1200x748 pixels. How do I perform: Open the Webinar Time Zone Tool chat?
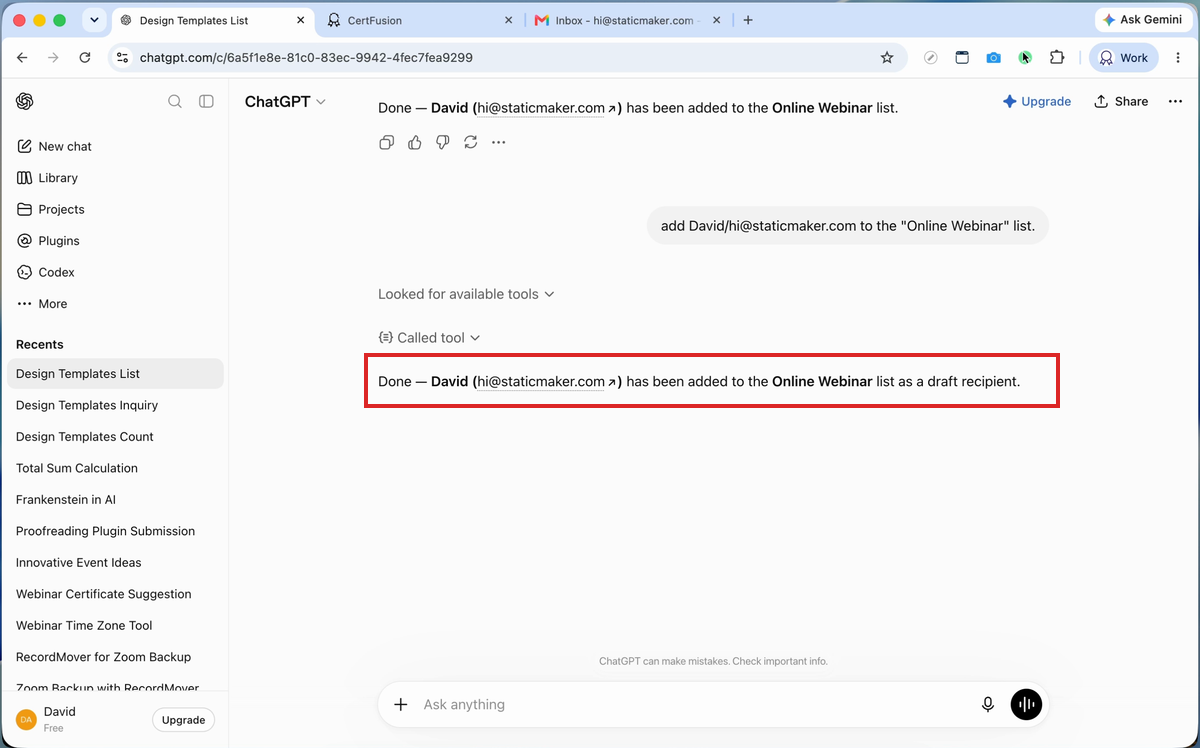point(115,626)
